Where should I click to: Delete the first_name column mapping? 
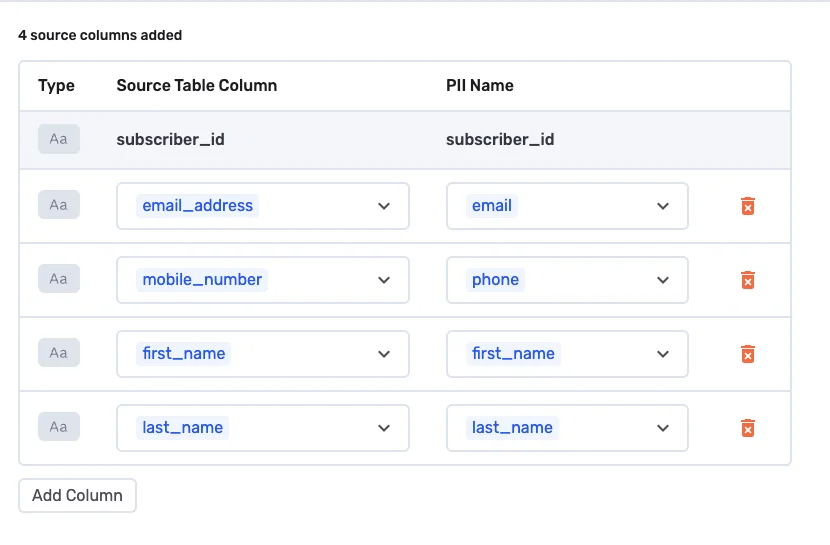tap(747, 354)
